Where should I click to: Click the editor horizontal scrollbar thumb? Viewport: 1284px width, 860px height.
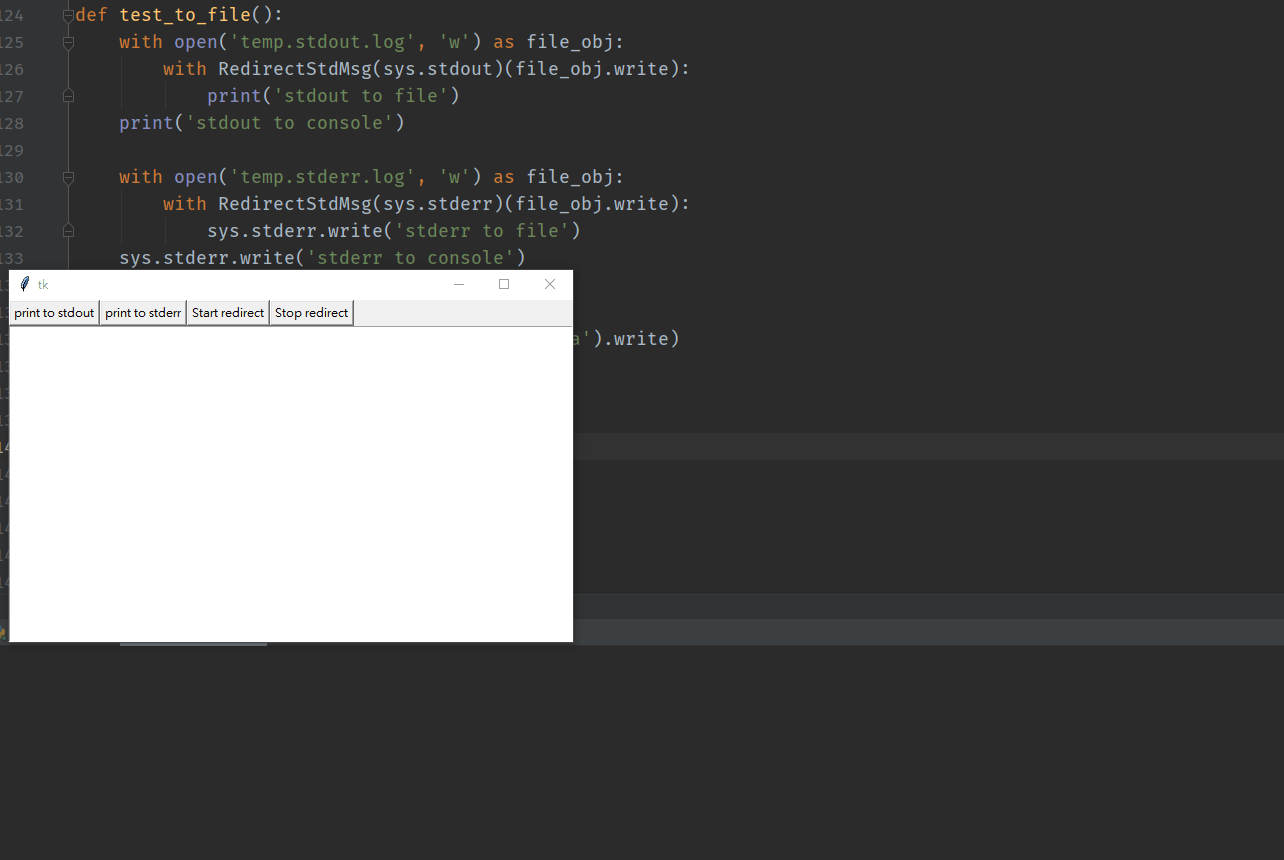click(193, 644)
